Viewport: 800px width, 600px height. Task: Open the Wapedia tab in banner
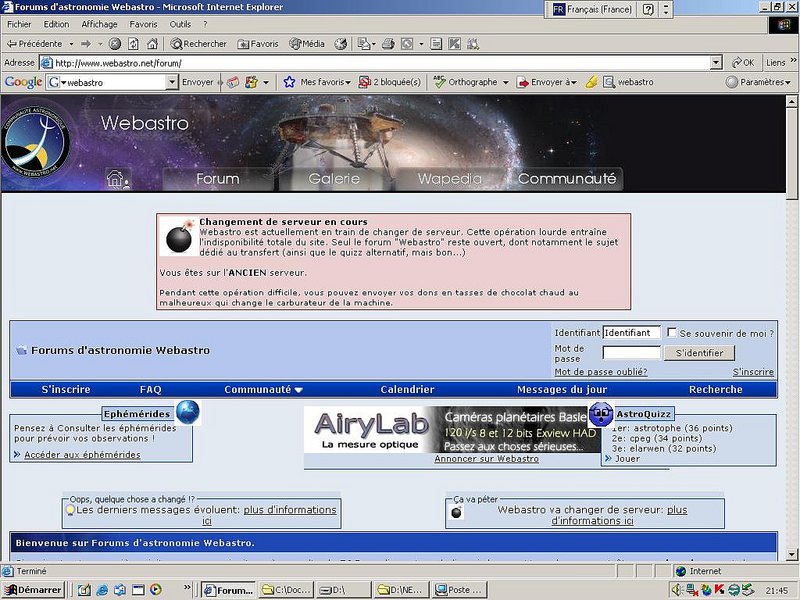click(x=449, y=179)
